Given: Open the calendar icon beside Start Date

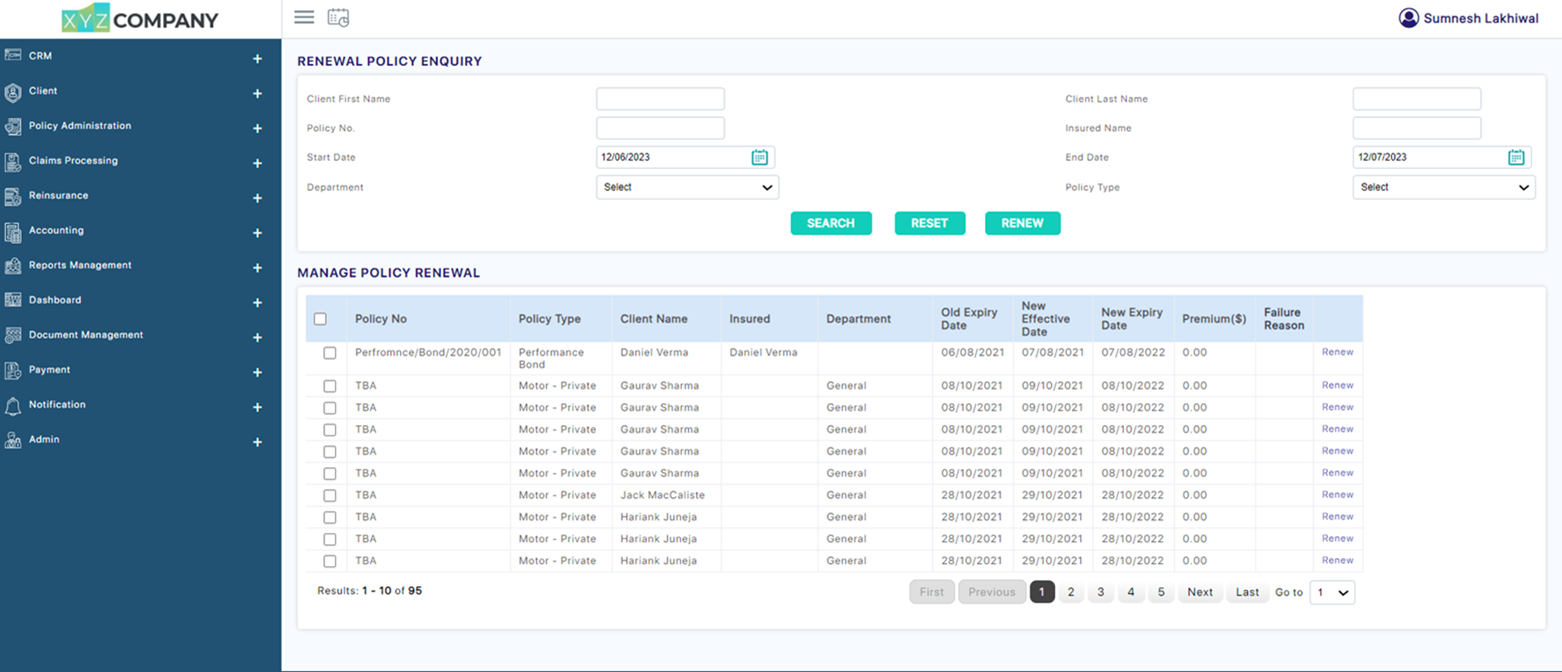Looking at the screenshot, I should point(760,157).
